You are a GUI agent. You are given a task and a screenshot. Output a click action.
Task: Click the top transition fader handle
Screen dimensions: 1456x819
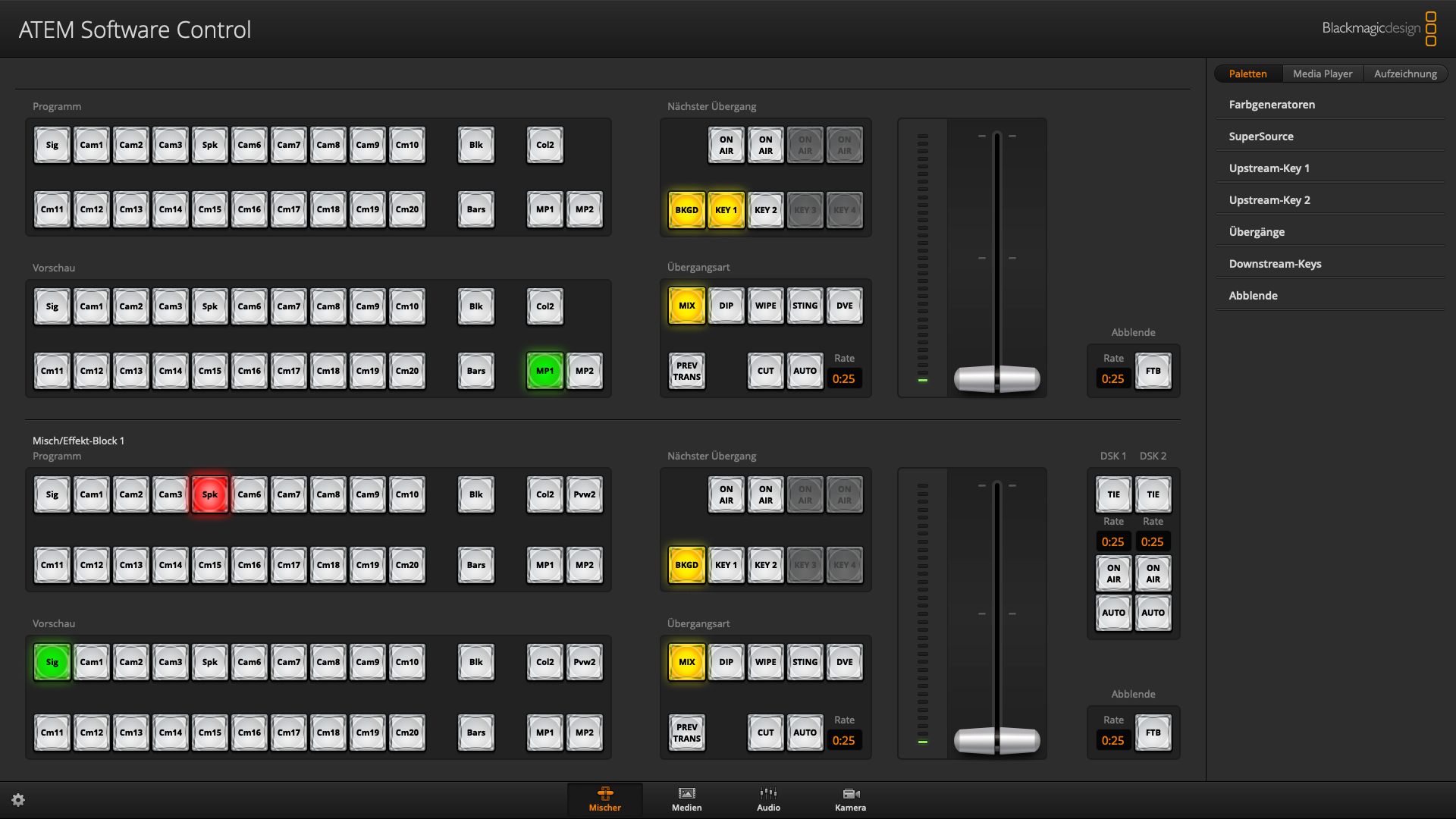[x=996, y=378]
